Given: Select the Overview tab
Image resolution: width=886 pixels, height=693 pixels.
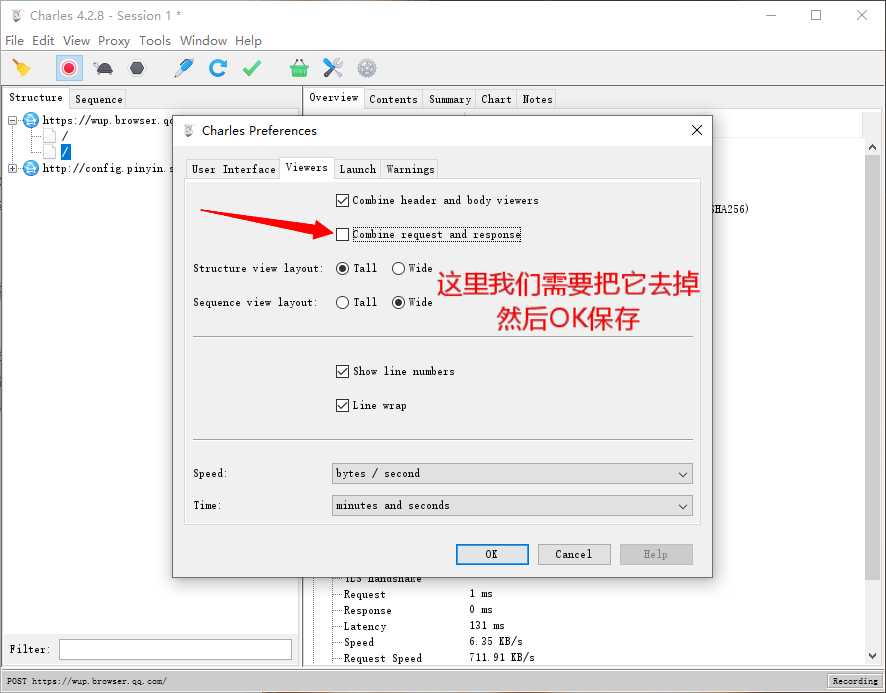Looking at the screenshot, I should [333, 97].
